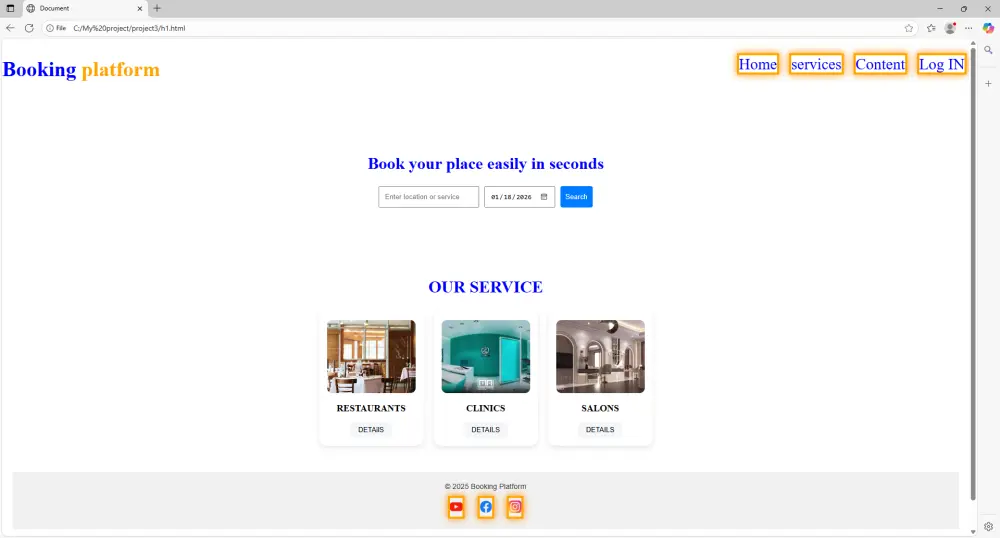Open the Content nav link
This screenshot has height=538, width=1000.
pos(880,64)
